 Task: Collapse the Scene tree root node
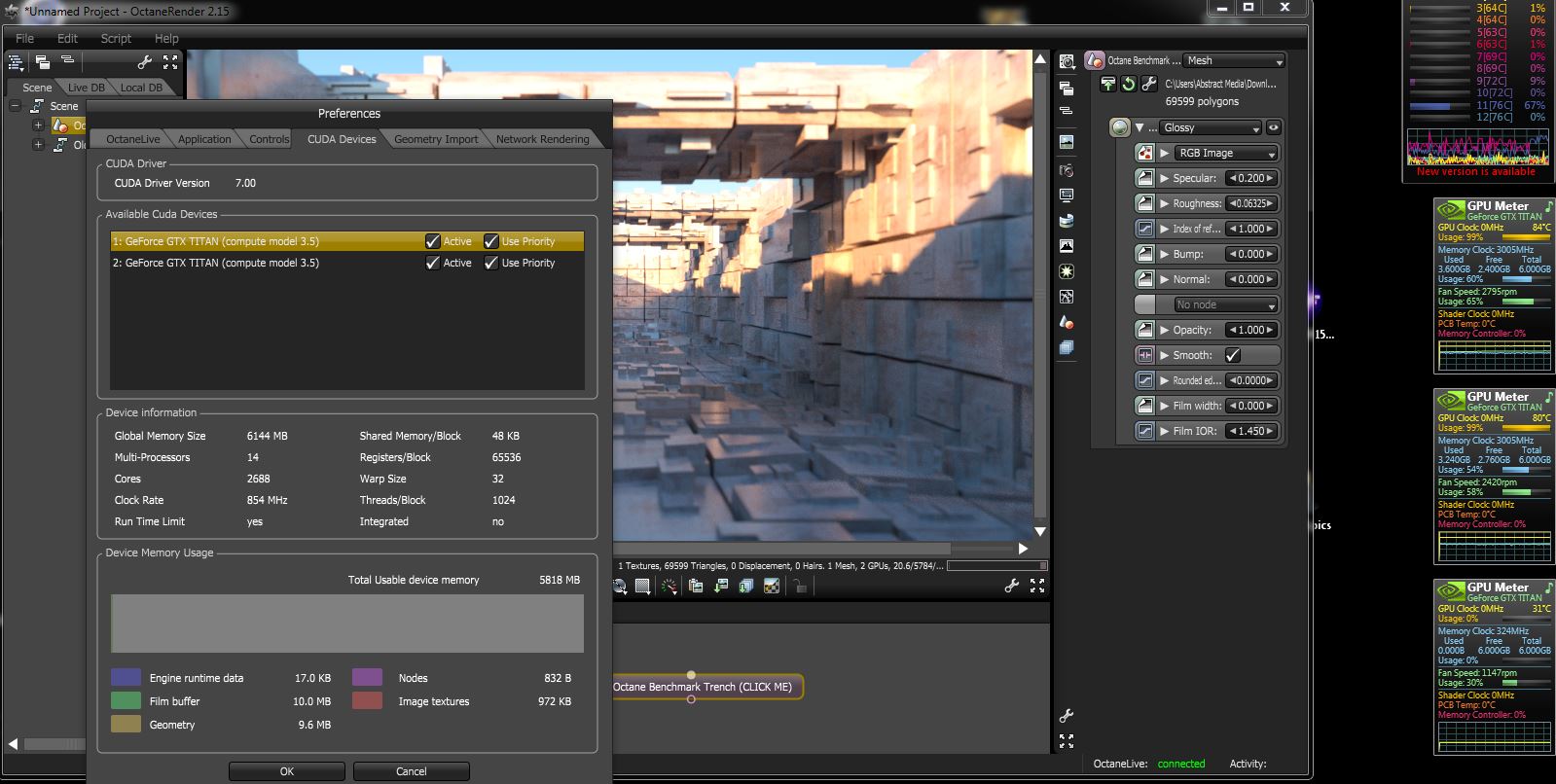pos(16,105)
